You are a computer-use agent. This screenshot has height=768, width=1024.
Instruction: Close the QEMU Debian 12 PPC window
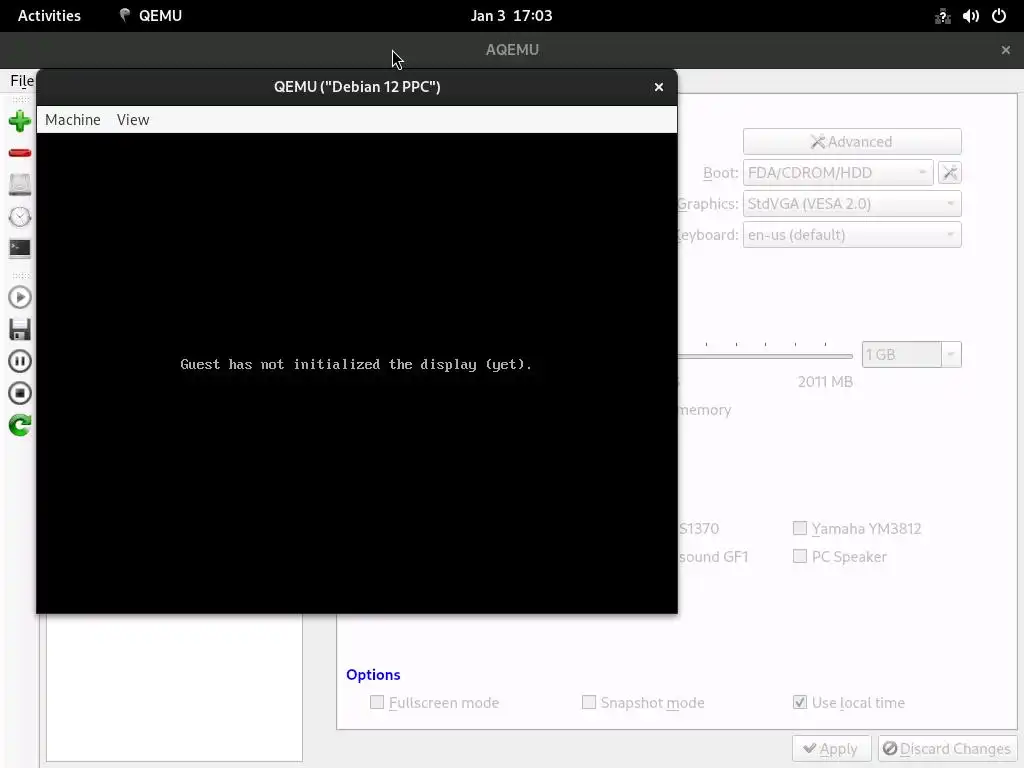(x=658, y=87)
